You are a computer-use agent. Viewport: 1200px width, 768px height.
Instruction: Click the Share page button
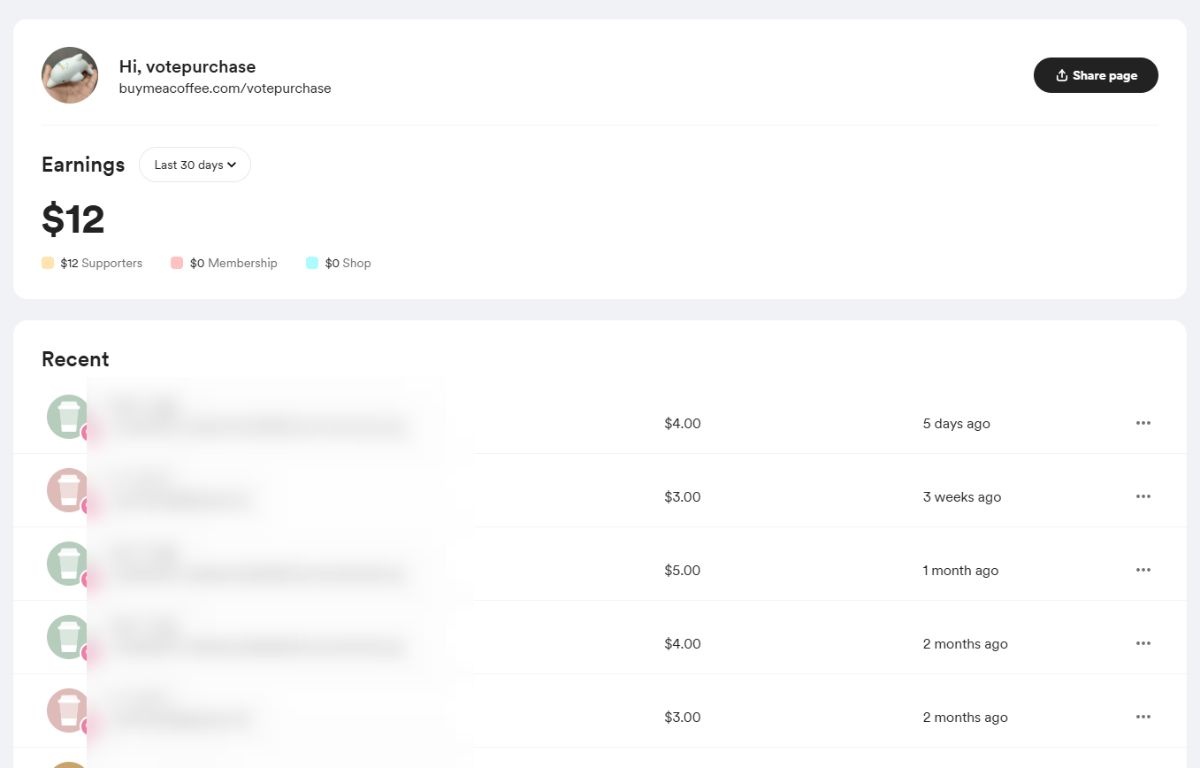tap(1095, 75)
